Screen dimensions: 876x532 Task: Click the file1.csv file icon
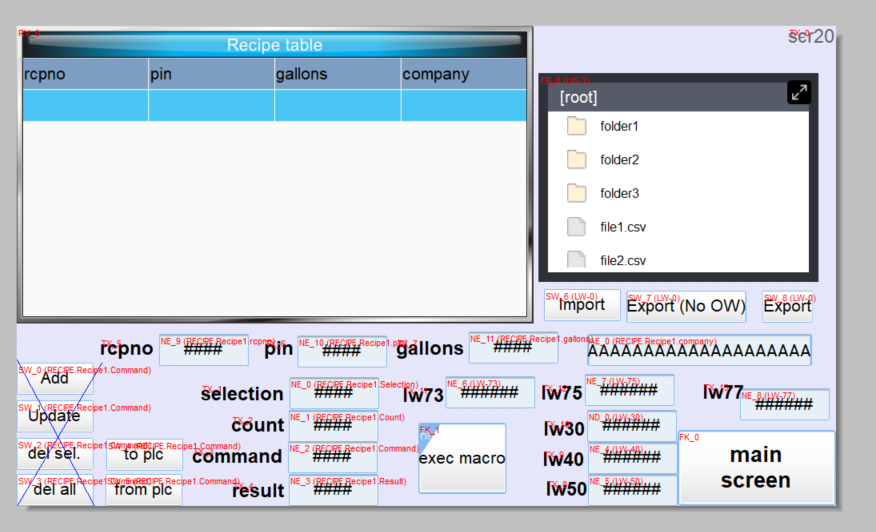tap(576, 227)
